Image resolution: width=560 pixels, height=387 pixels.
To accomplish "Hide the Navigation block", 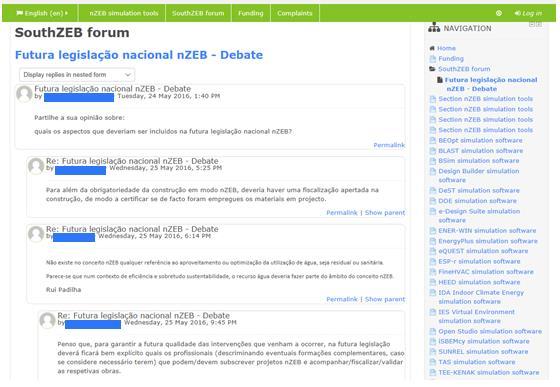I will [532, 24].
